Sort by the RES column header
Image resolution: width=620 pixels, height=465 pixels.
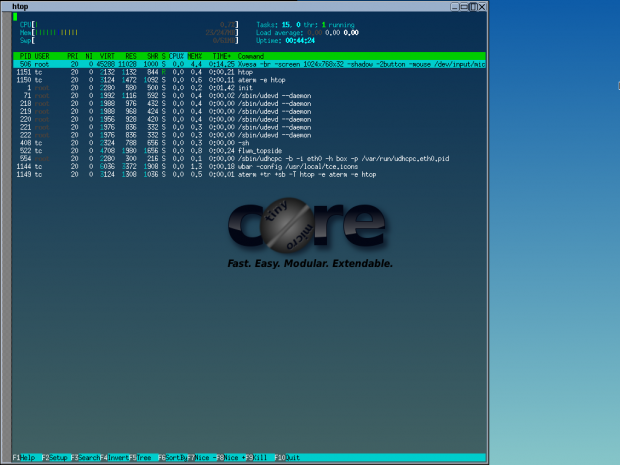tap(131, 56)
